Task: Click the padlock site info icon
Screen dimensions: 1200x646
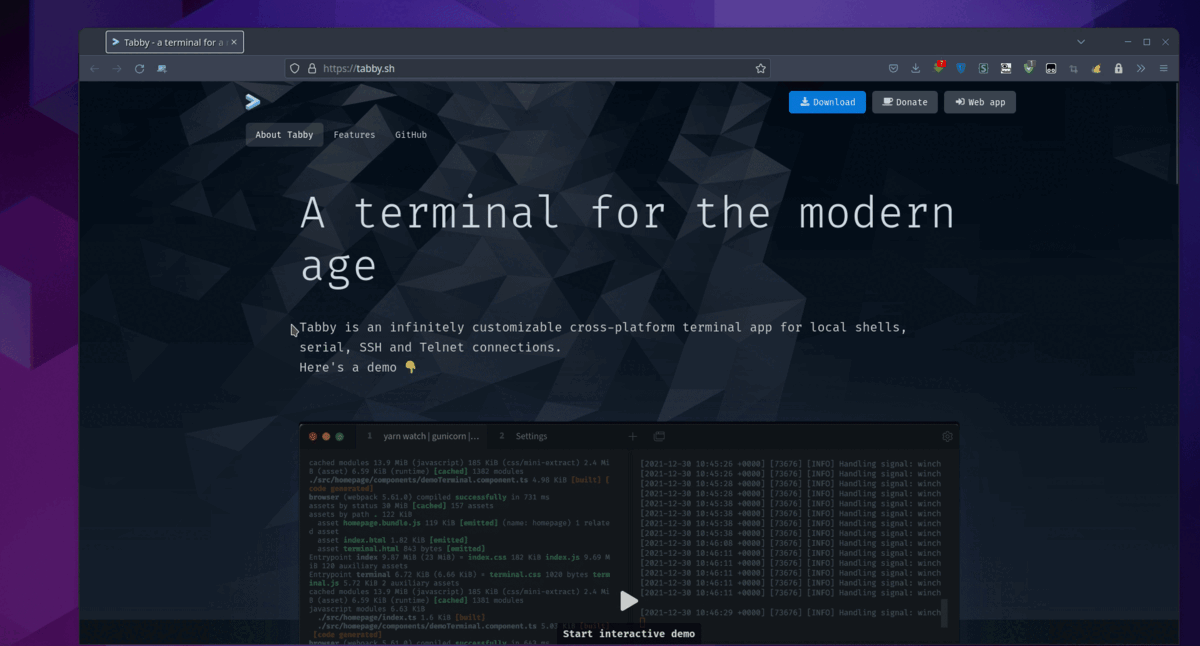Action: [x=312, y=68]
